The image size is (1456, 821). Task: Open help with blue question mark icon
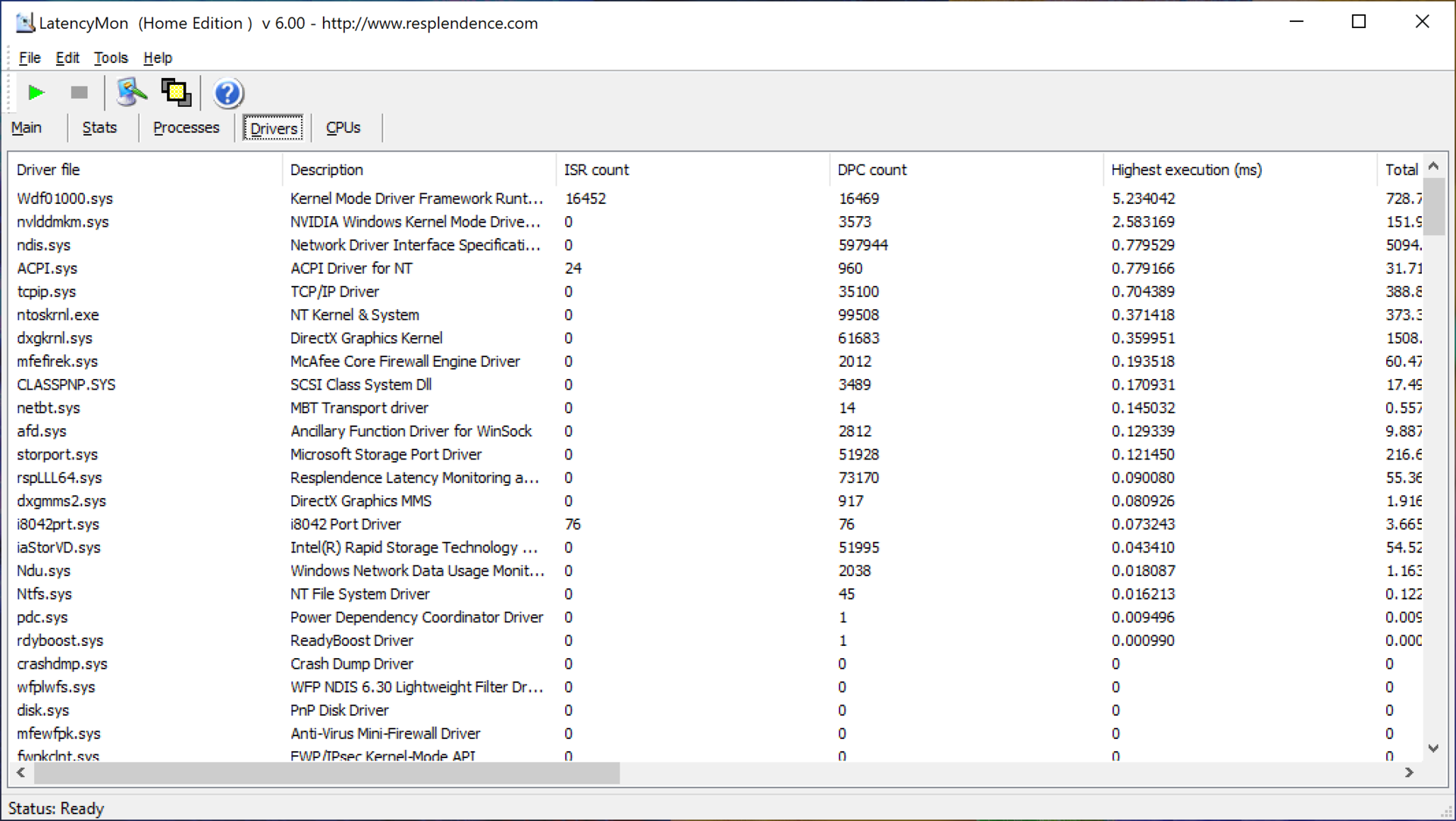tap(227, 93)
